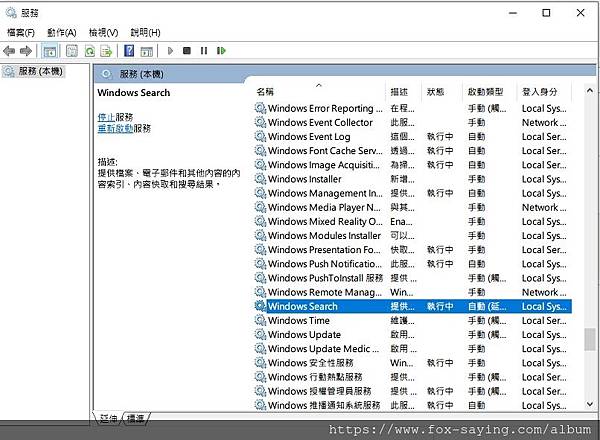Click gear icon of Windows Error Reporting row

click(x=260, y=108)
